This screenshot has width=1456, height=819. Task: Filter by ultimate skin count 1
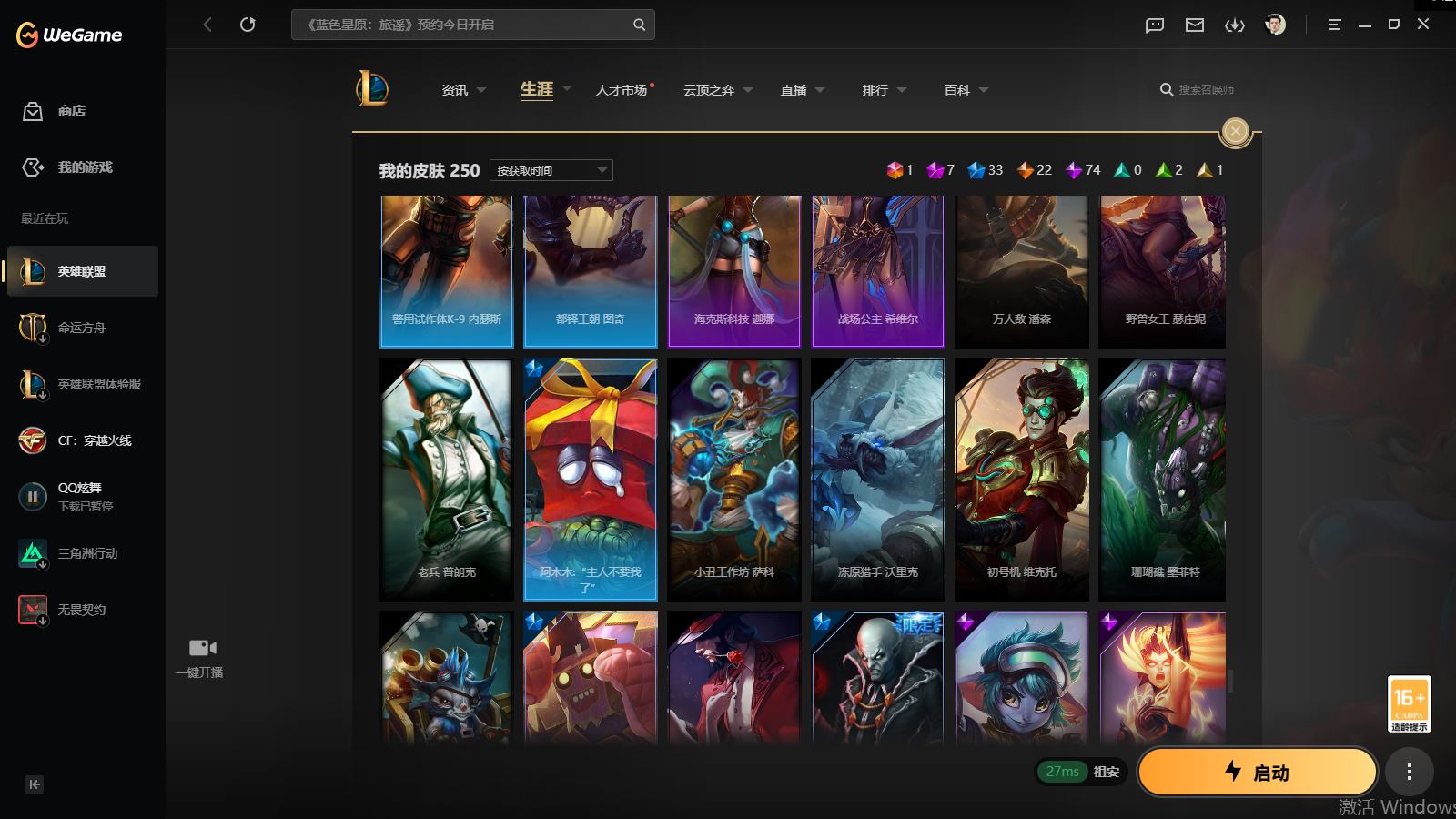900,170
